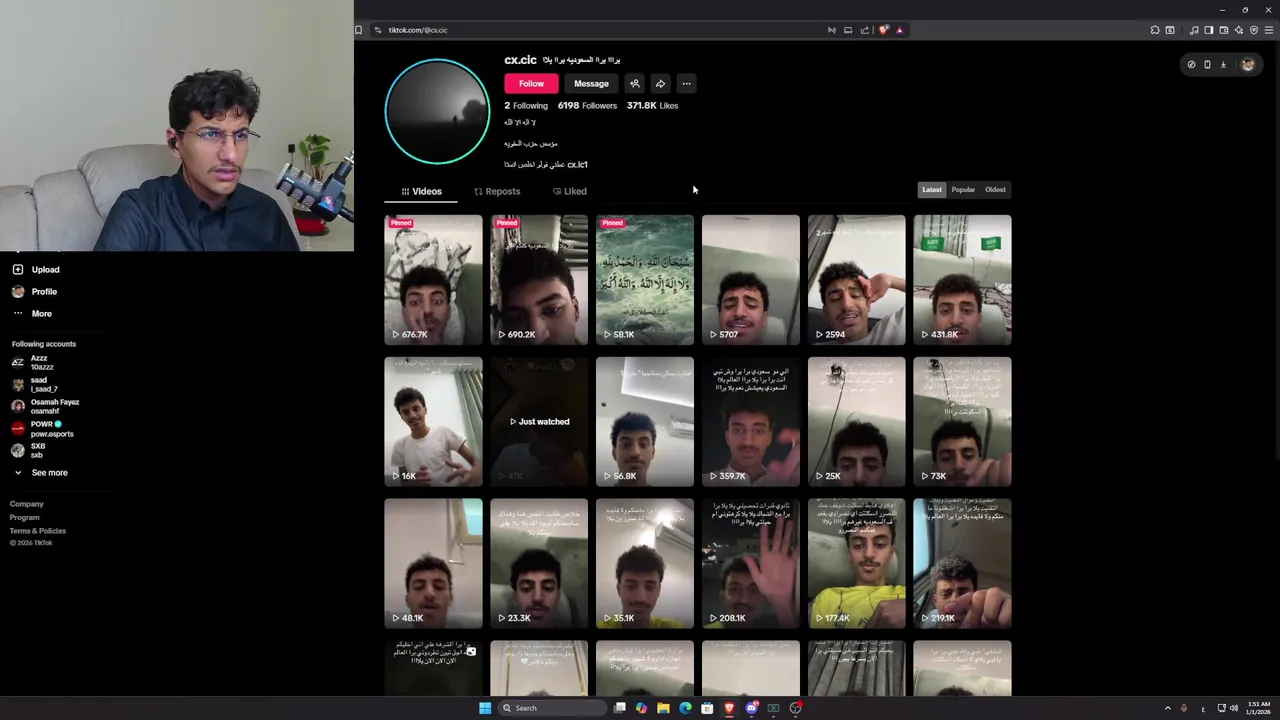Open the 2 Following count
The height and width of the screenshot is (720, 1280).
point(526,105)
